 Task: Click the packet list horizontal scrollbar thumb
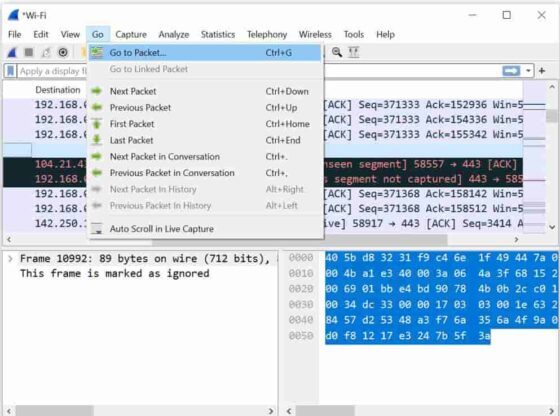click(x=300, y=240)
